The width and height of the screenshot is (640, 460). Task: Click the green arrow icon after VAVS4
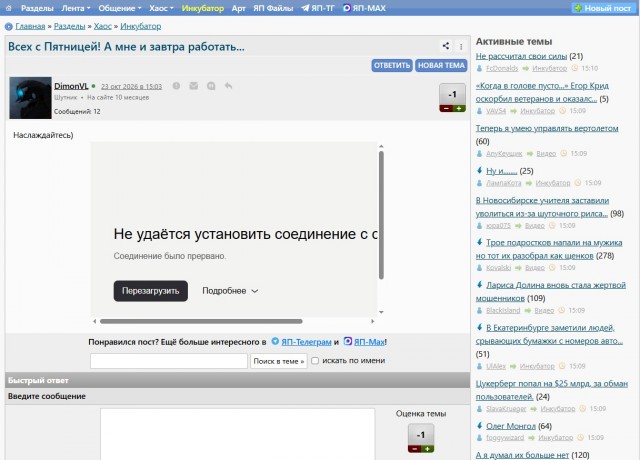click(x=513, y=111)
